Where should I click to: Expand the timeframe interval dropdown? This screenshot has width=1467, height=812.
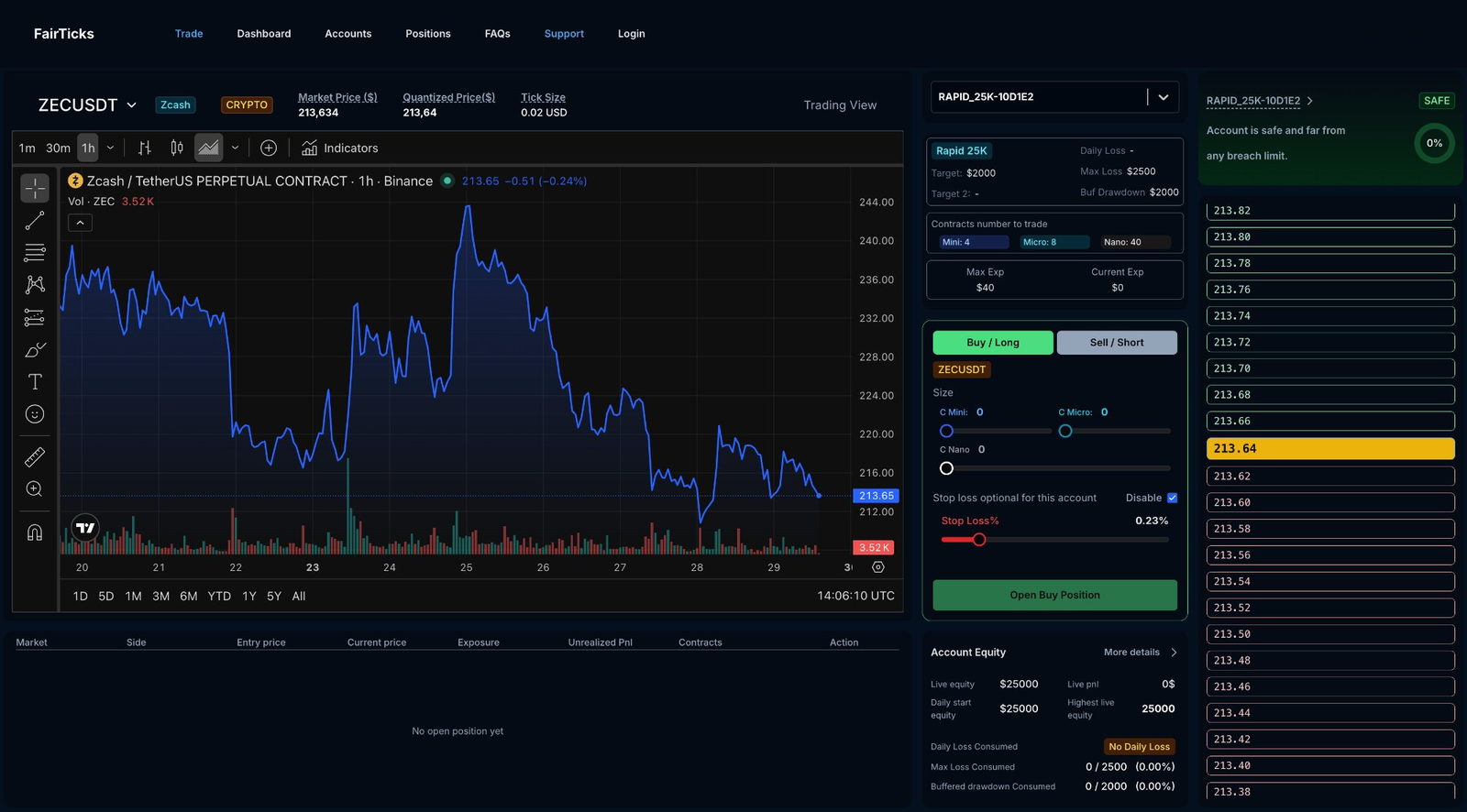click(x=111, y=148)
